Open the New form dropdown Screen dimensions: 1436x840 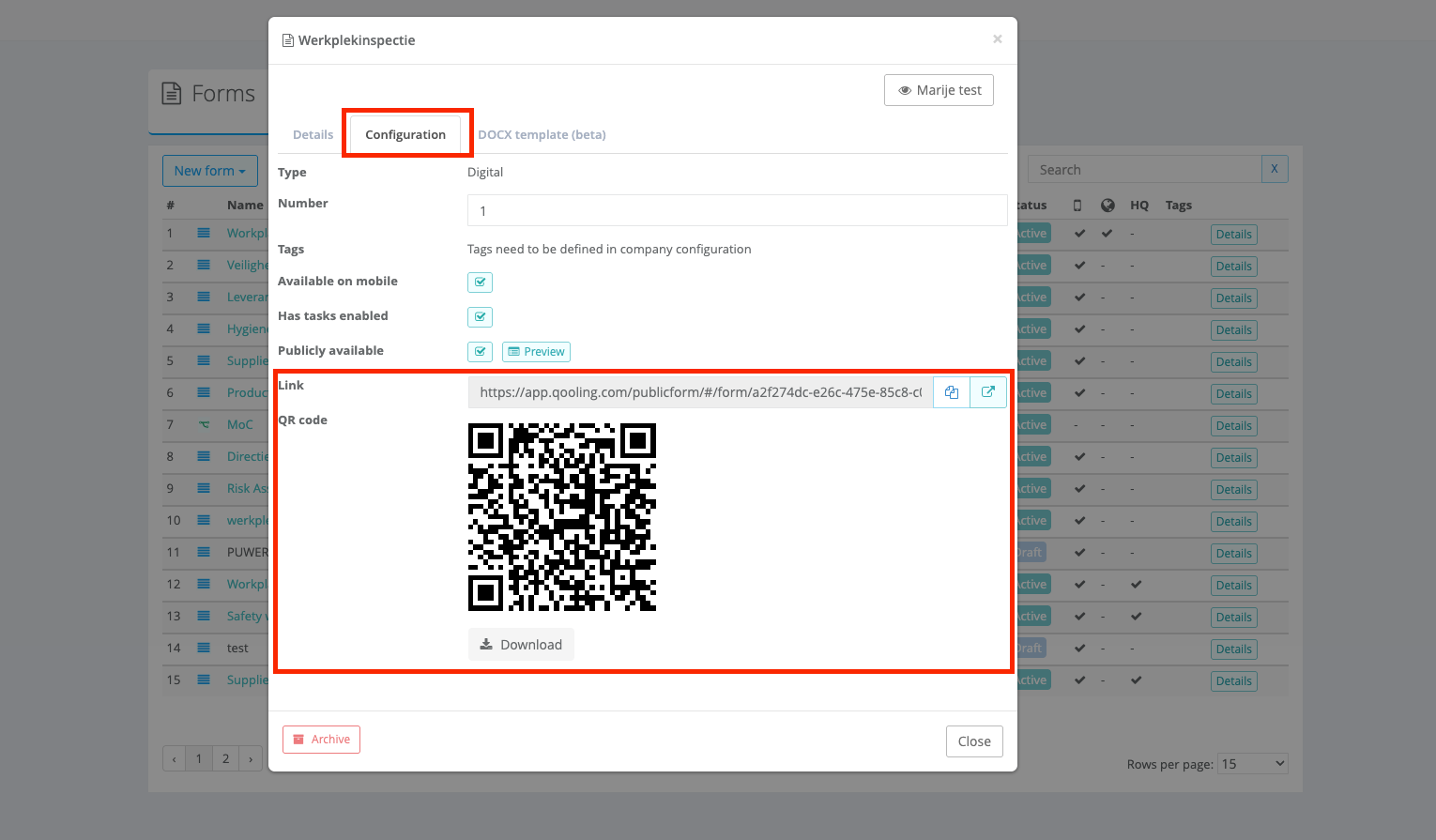click(x=210, y=171)
